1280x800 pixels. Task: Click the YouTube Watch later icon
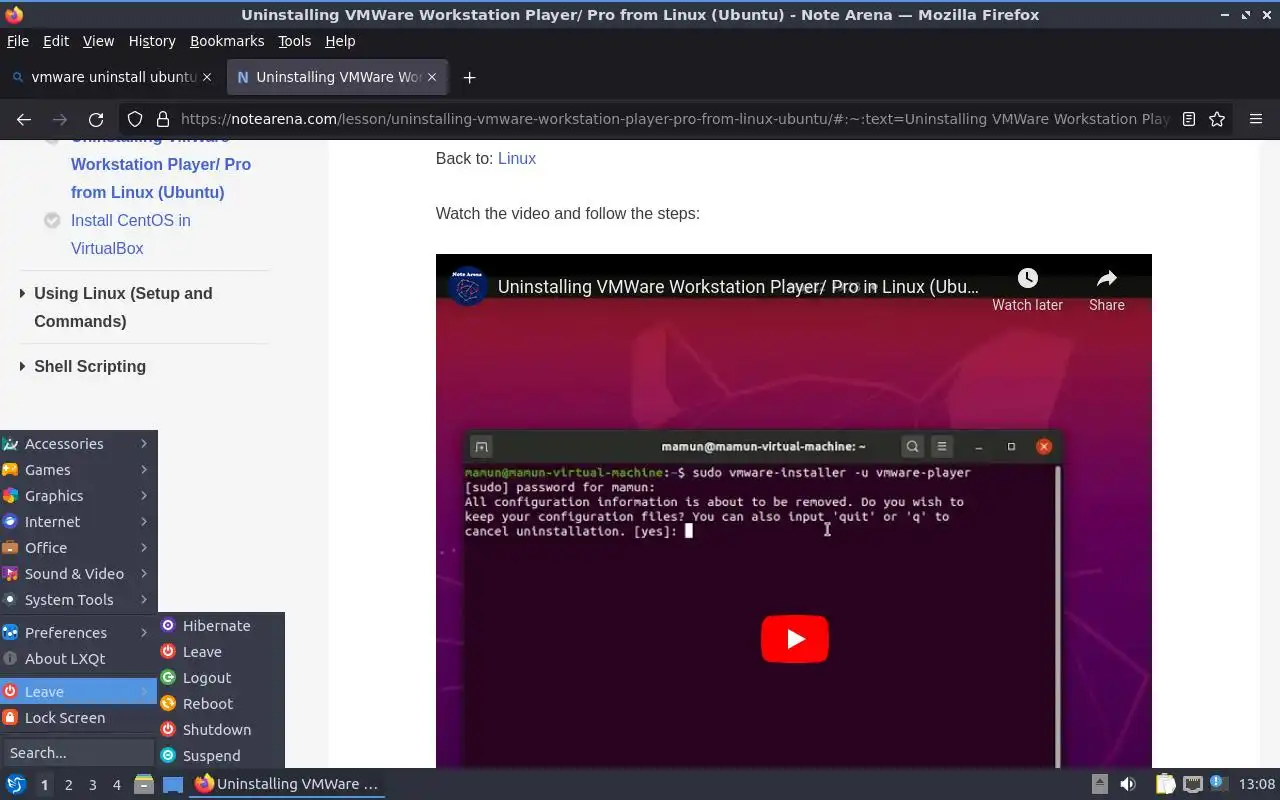(x=1027, y=278)
